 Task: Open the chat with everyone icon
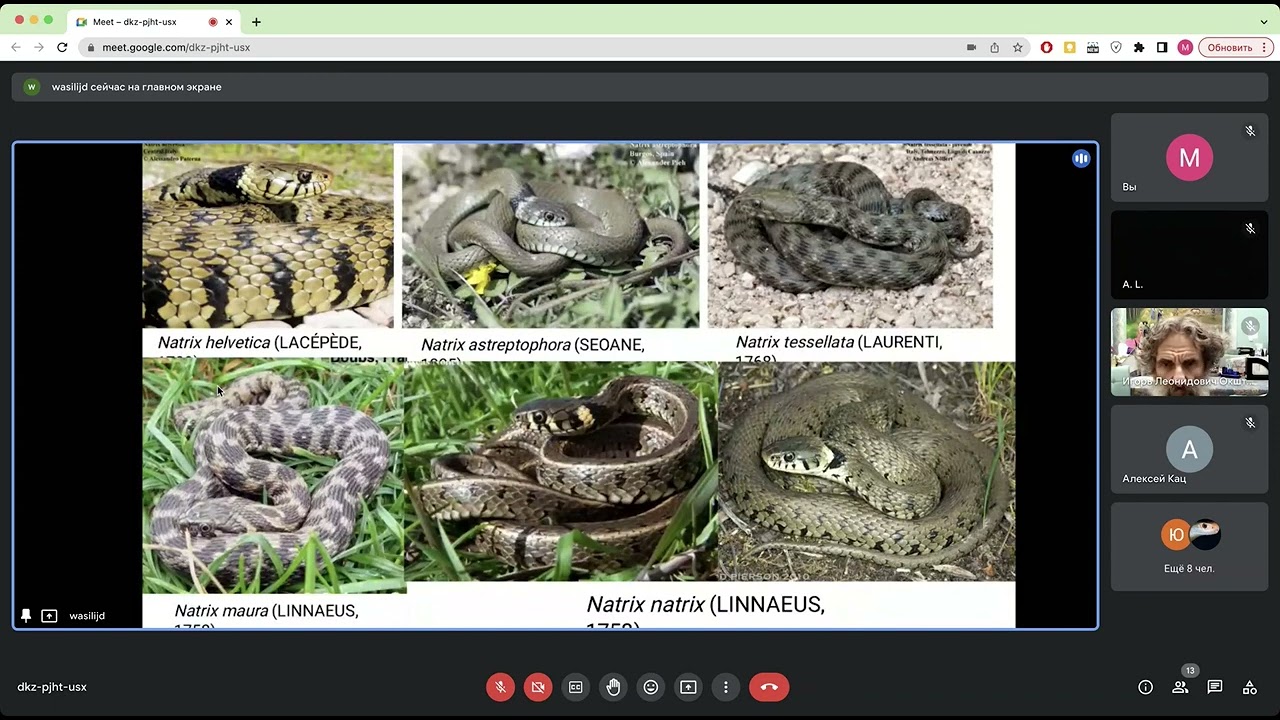pyautogui.click(x=1215, y=687)
